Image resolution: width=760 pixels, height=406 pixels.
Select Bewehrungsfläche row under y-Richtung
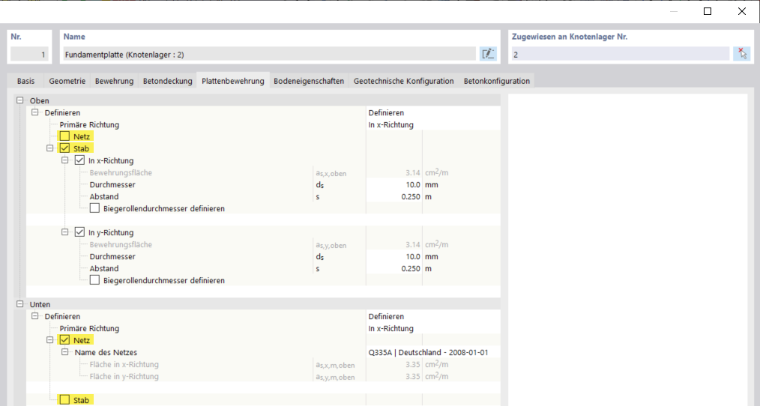click(x=263, y=244)
